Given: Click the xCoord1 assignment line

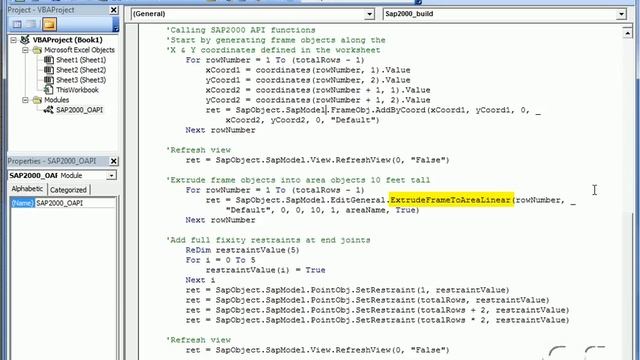Looking at the screenshot, I should 308,70.
